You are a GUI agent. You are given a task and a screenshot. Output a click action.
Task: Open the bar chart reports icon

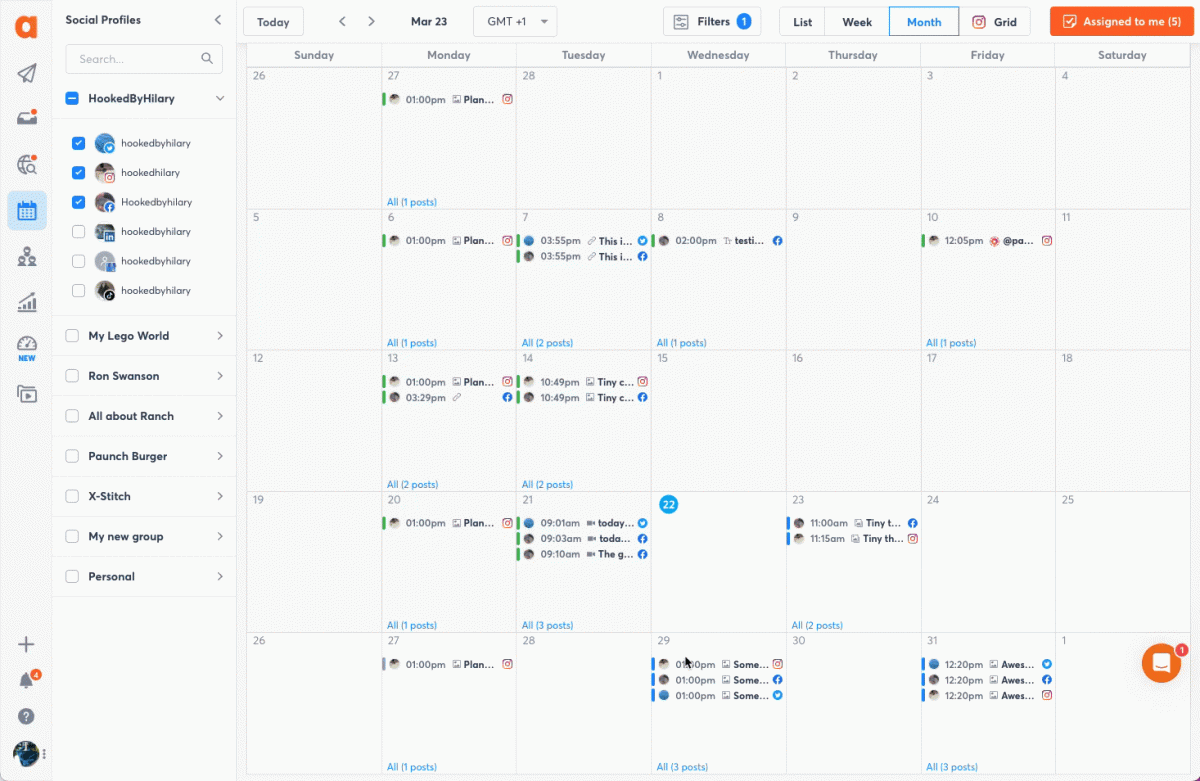(27, 302)
